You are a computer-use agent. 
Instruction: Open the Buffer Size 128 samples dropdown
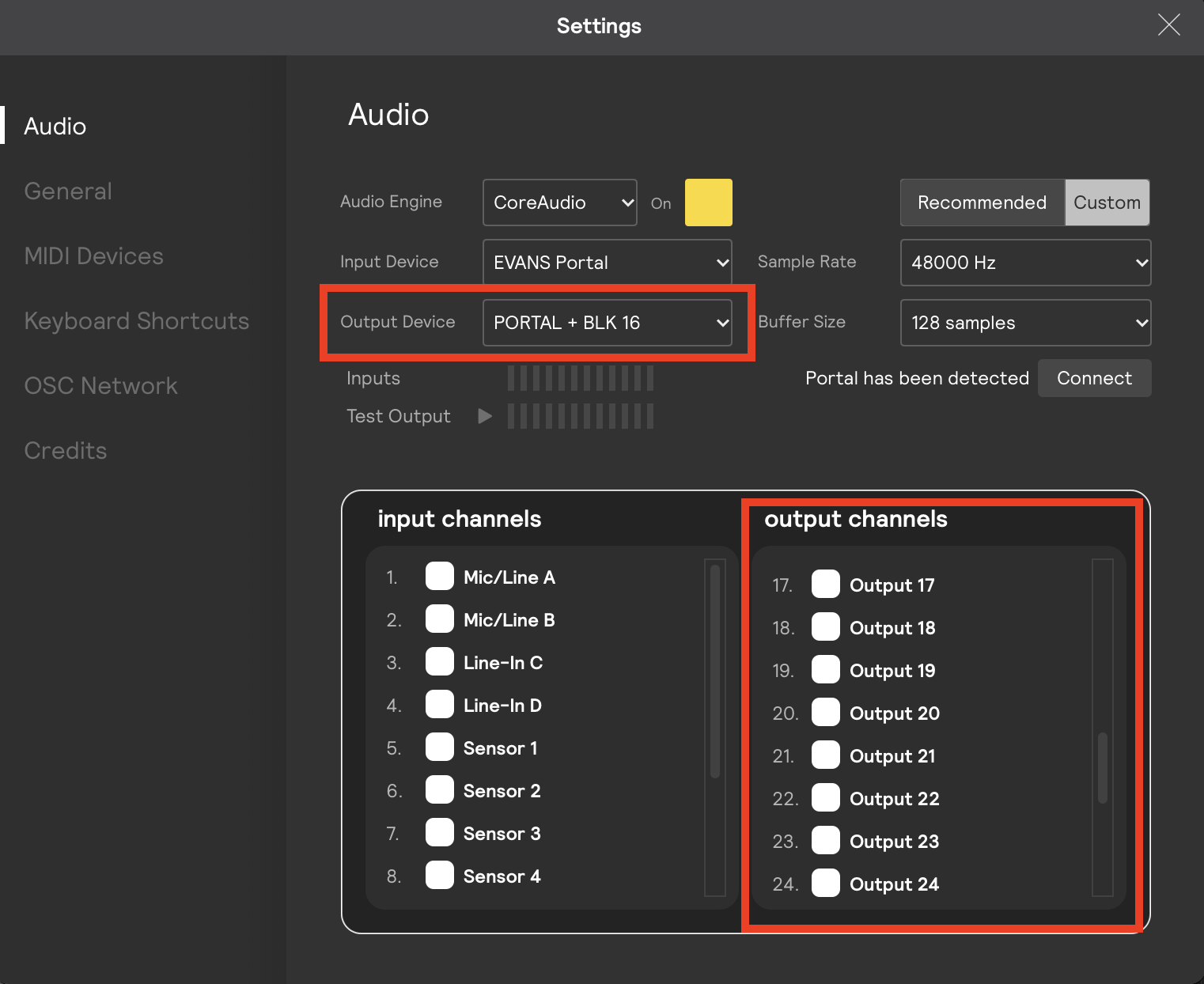1025,323
